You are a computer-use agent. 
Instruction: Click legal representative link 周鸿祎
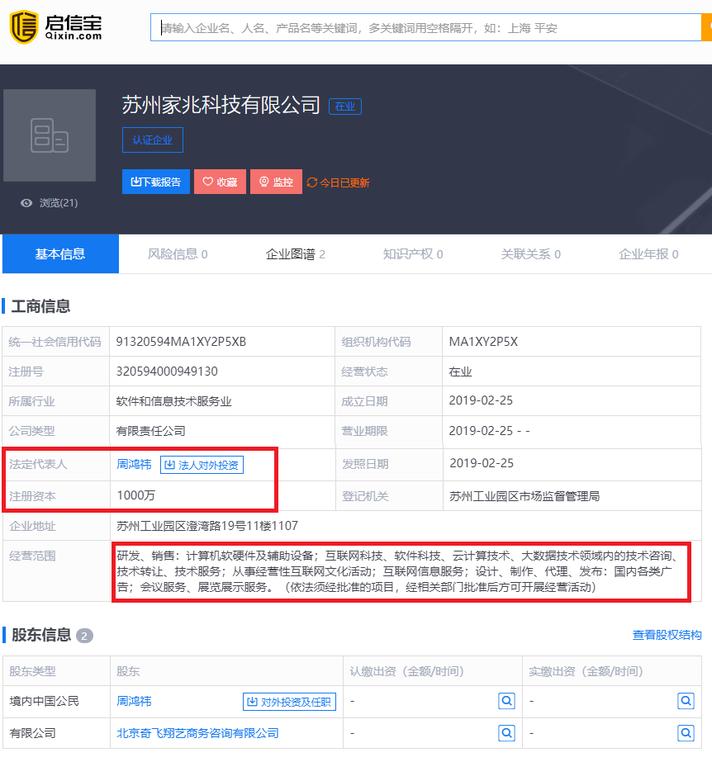[x=134, y=464]
